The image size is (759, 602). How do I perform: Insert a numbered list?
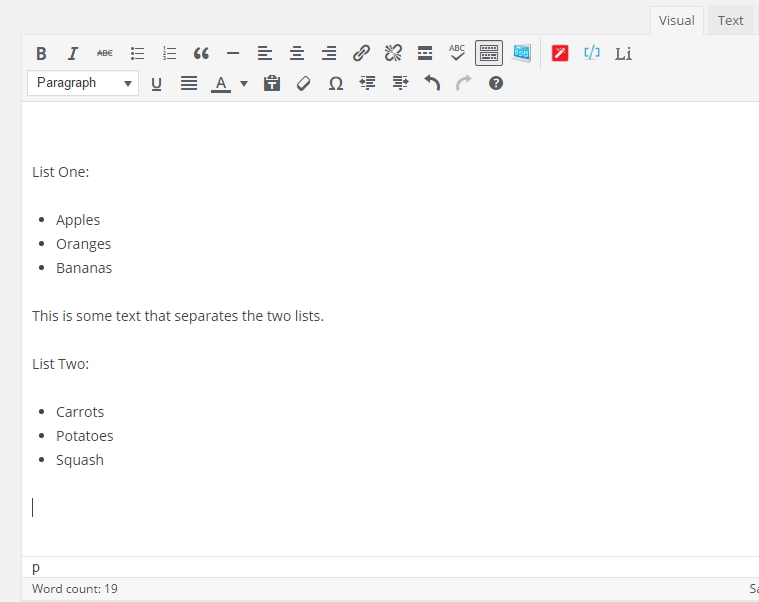click(169, 53)
